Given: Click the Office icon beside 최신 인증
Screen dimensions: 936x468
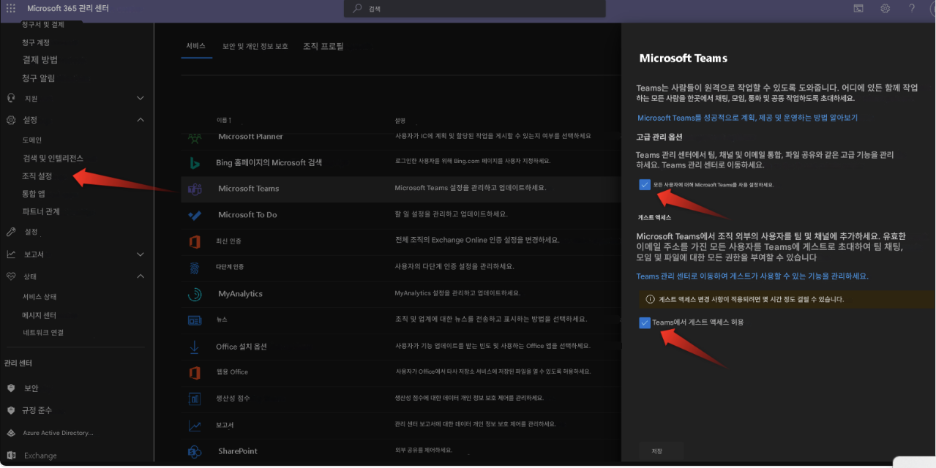Looking at the screenshot, I should (x=195, y=241).
